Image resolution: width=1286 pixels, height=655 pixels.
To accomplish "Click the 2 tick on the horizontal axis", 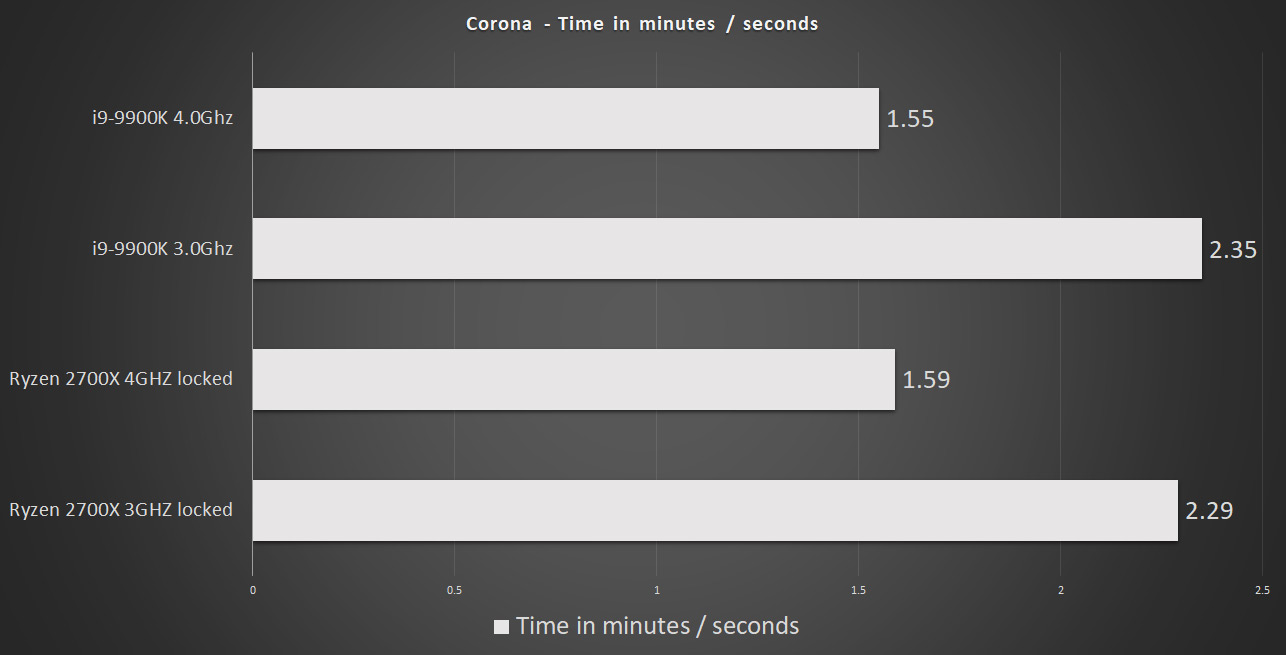I will tap(1060, 590).
